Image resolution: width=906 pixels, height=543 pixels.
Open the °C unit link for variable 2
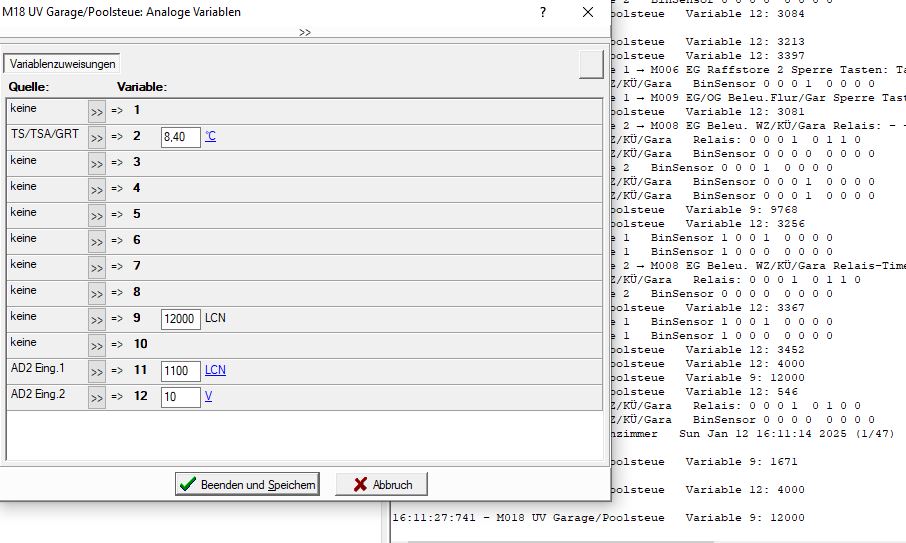[x=210, y=137]
